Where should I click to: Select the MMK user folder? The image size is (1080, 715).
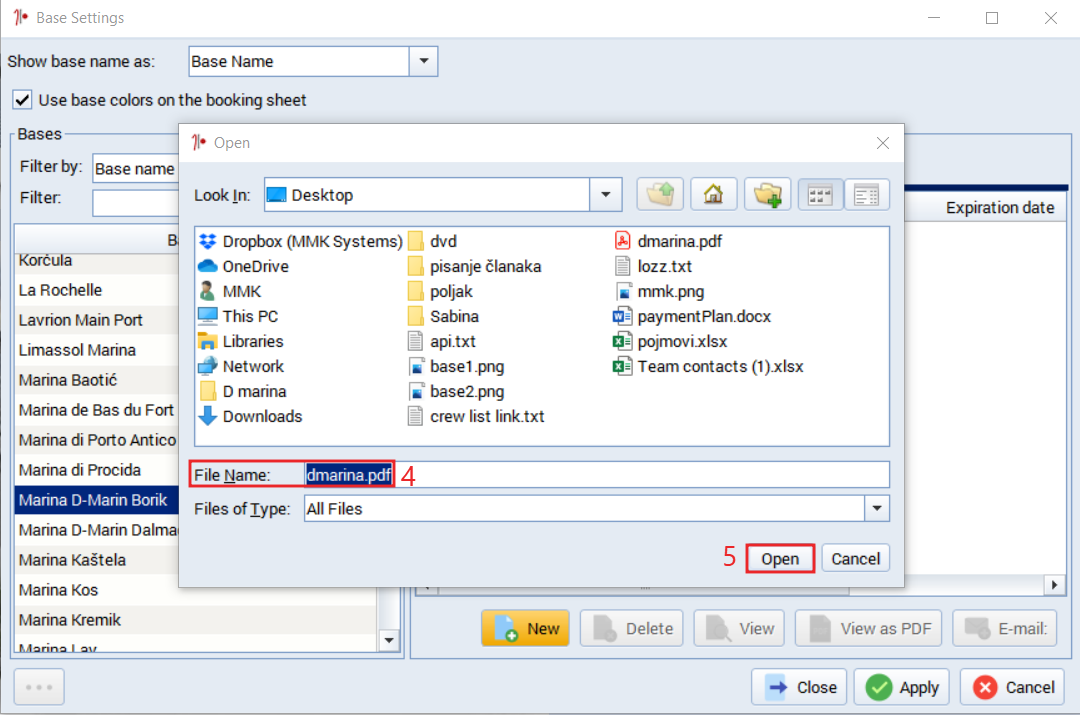pos(231,291)
